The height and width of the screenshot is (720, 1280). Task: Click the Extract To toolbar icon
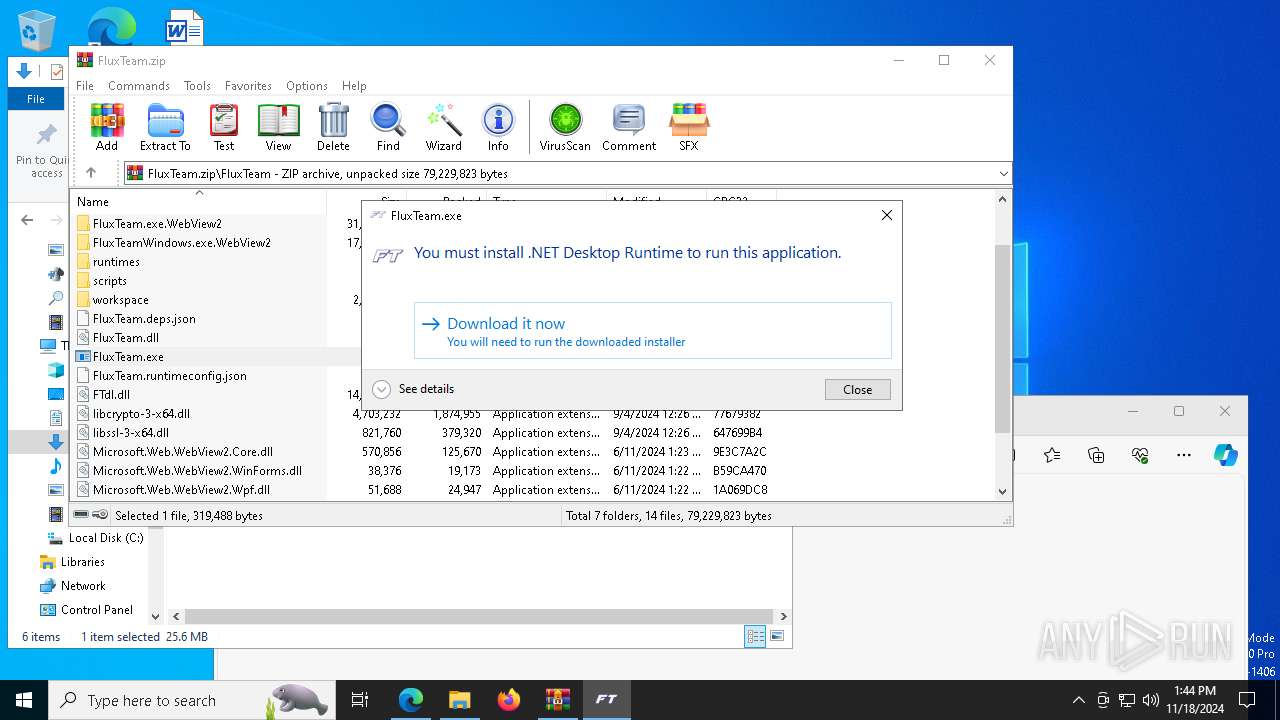point(165,127)
